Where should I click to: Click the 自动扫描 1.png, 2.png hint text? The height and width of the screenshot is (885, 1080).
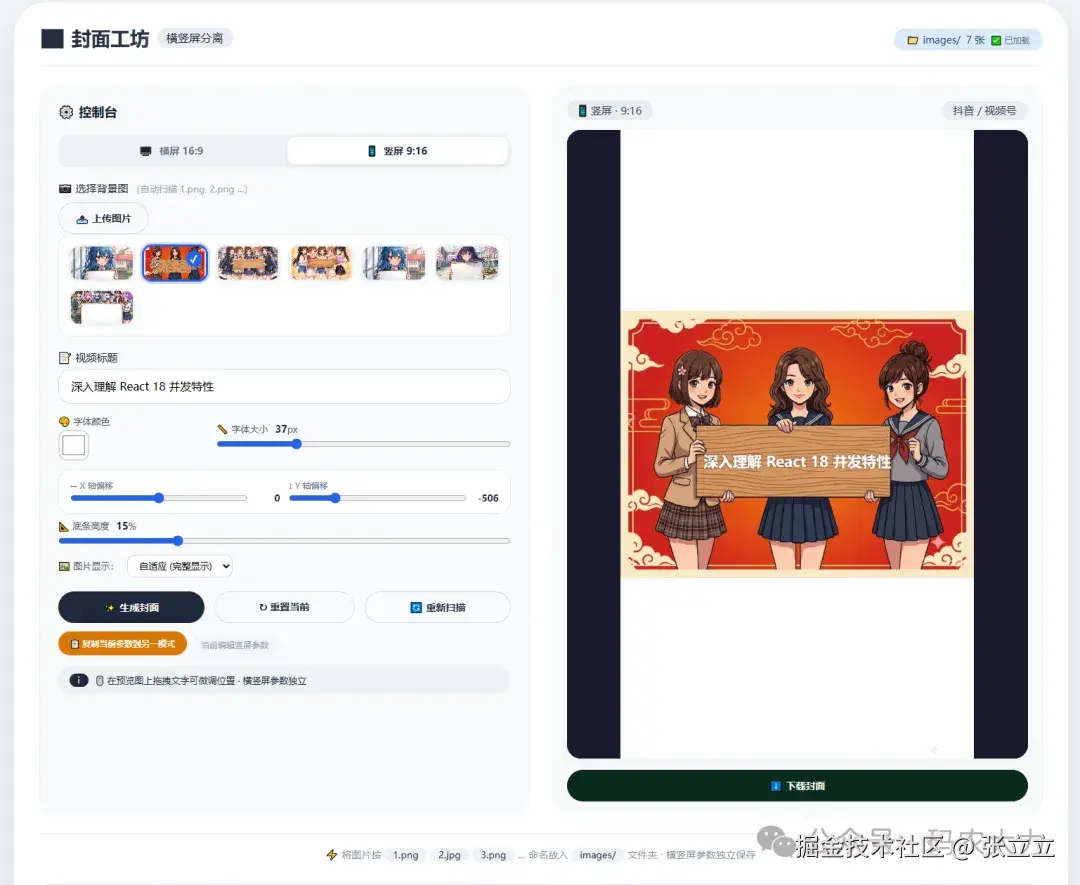click(x=191, y=189)
